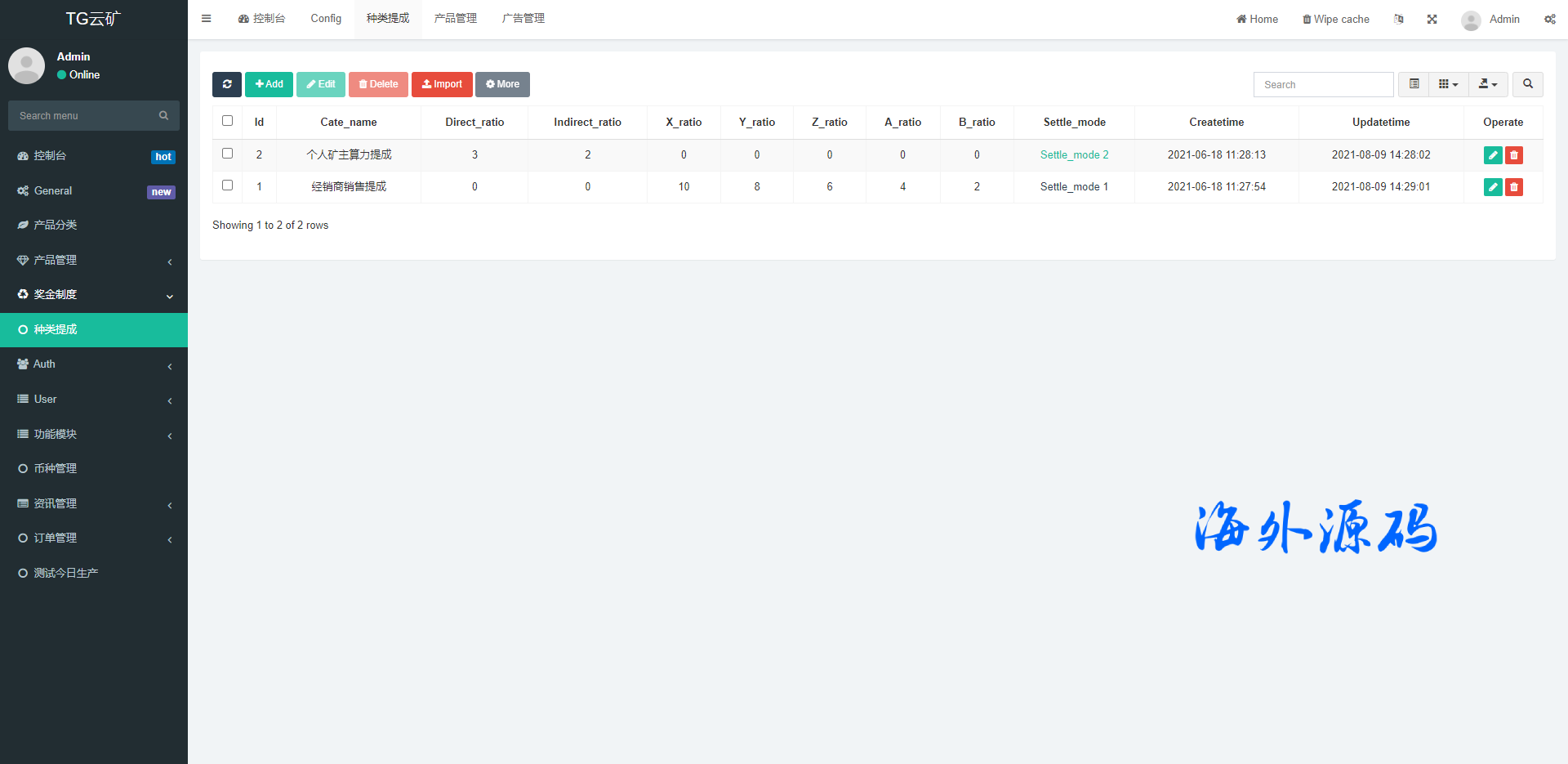Click the refresh table icon button

[227, 84]
